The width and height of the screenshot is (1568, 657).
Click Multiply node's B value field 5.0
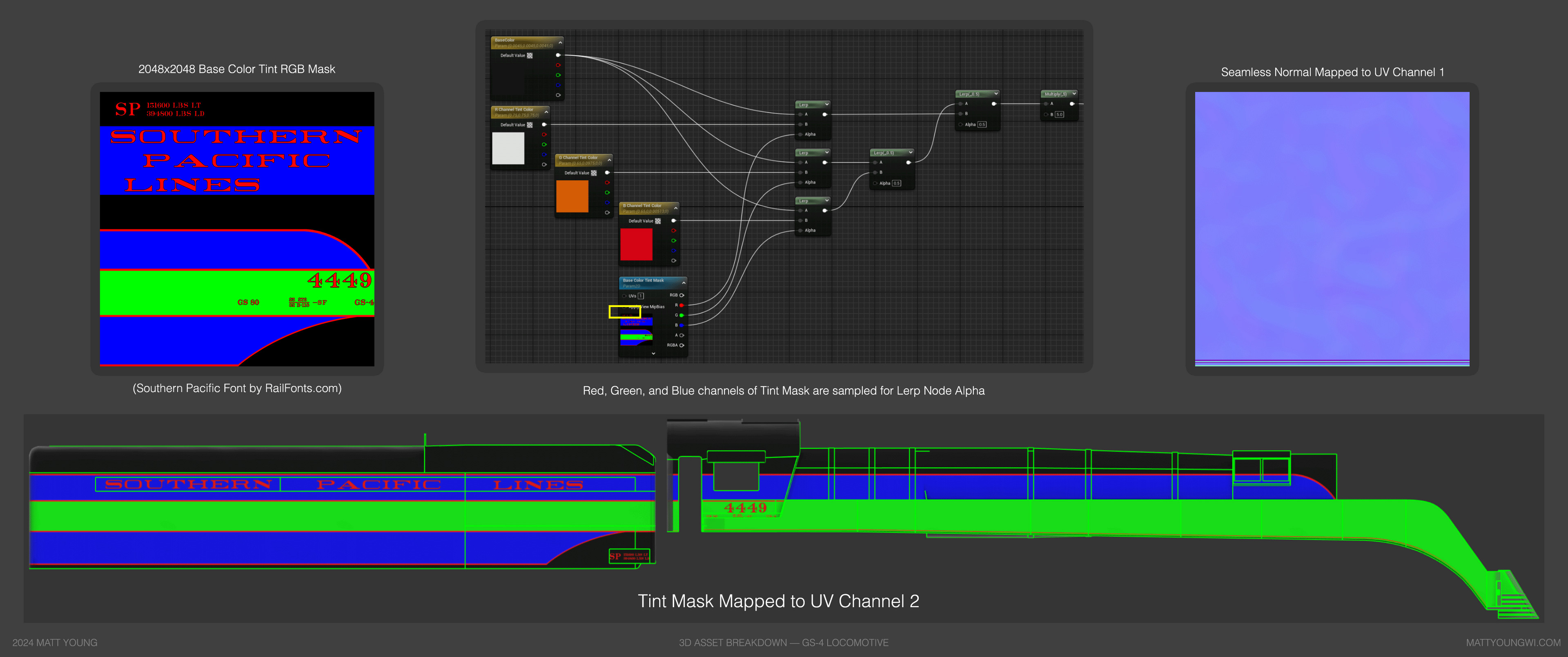1059,114
